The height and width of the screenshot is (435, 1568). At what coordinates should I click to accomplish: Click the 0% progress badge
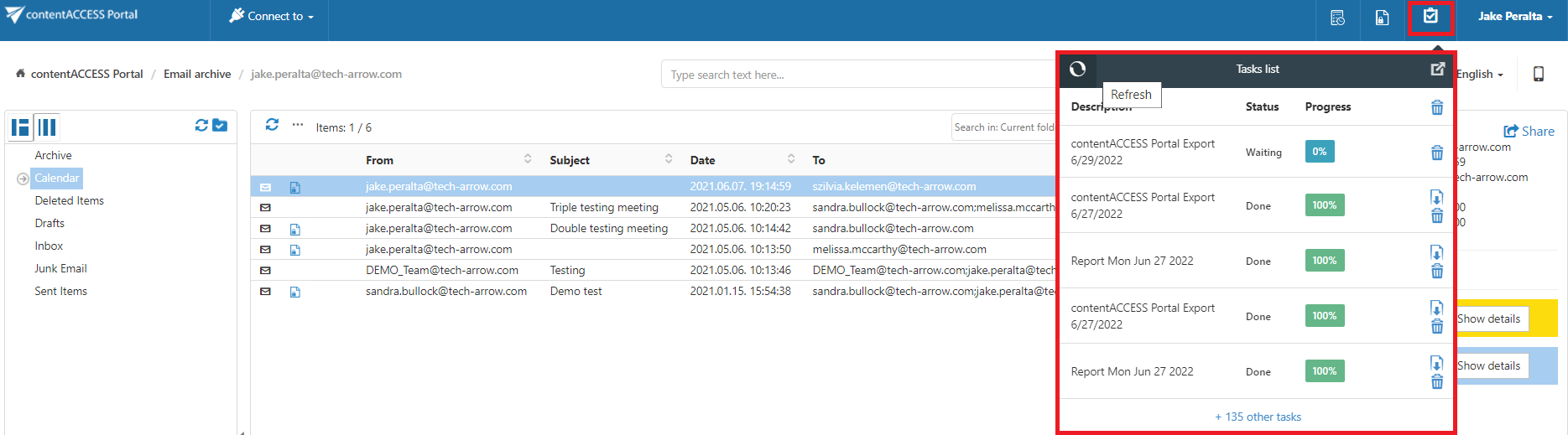click(1319, 152)
